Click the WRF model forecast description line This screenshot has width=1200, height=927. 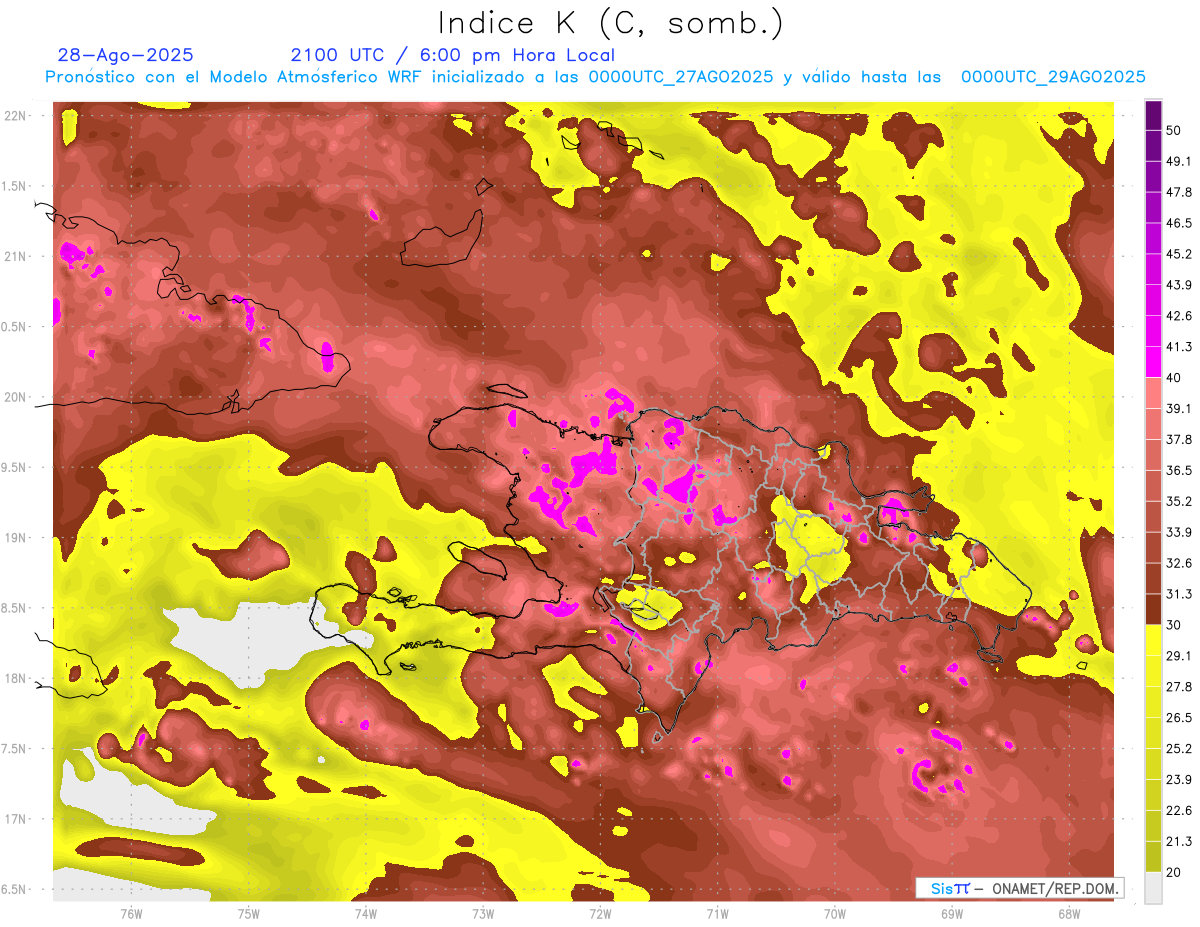point(595,77)
